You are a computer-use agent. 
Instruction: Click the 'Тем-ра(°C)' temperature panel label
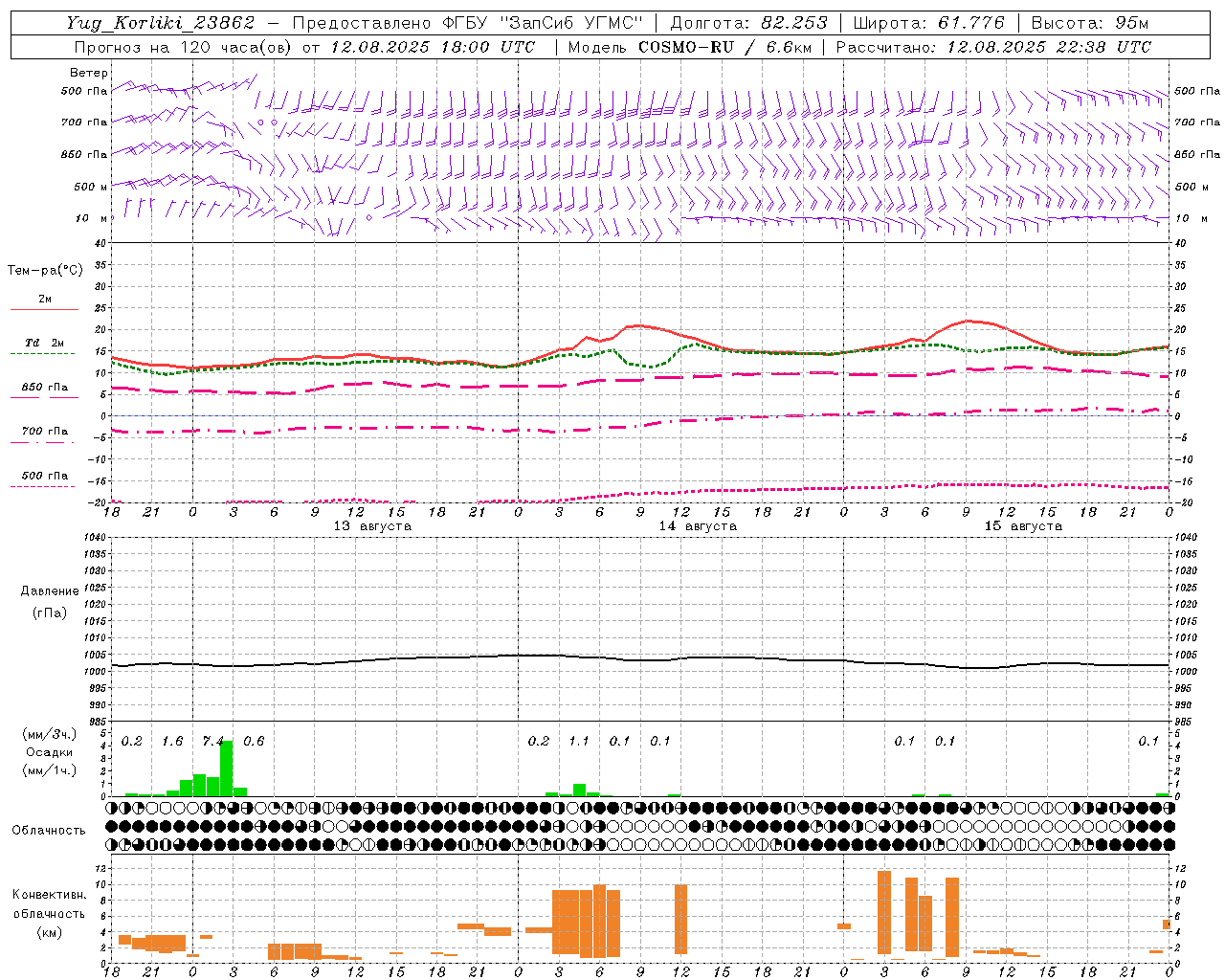point(45,271)
